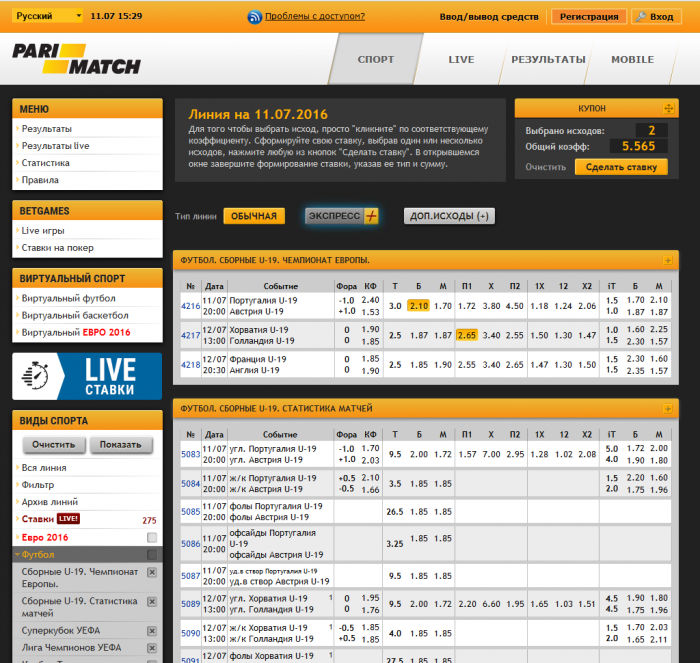Click the RSS access problems icon
Viewport: 700px width, 663px height.
(x=255, y=17)
